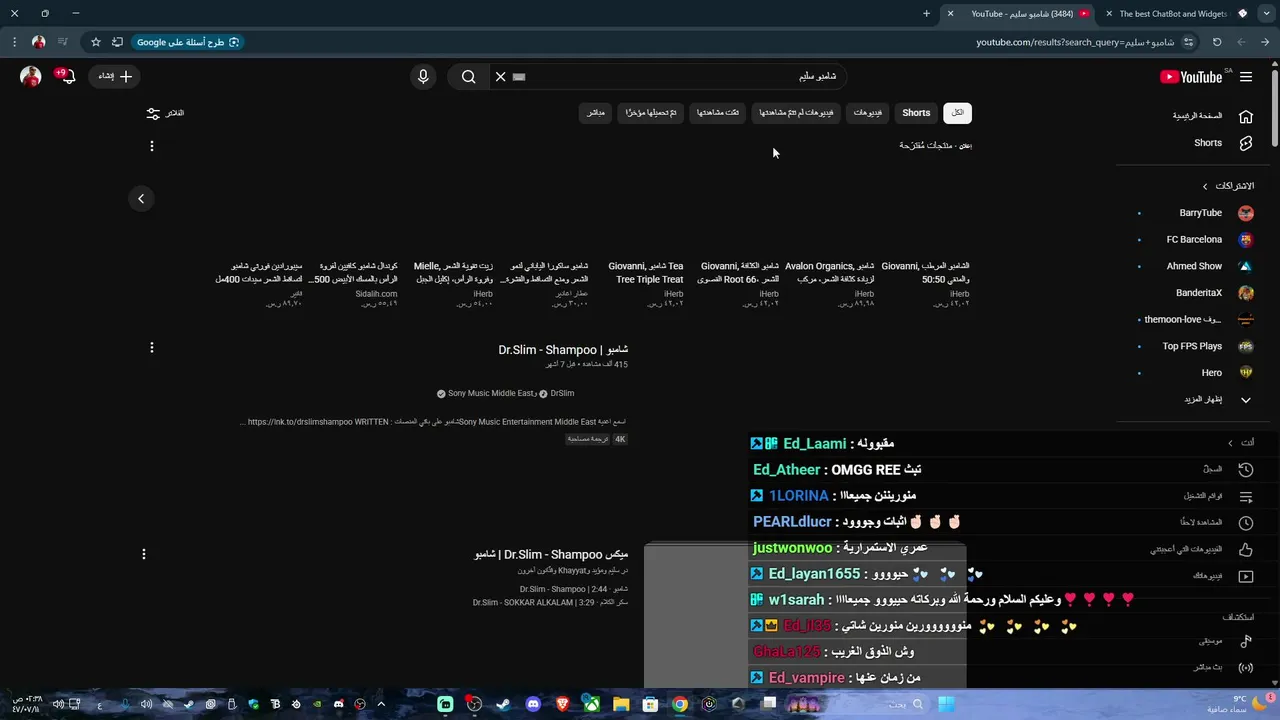1280x720 pixels.
Task: Open a new Chrome tab
Action: [x=926, y=14]
